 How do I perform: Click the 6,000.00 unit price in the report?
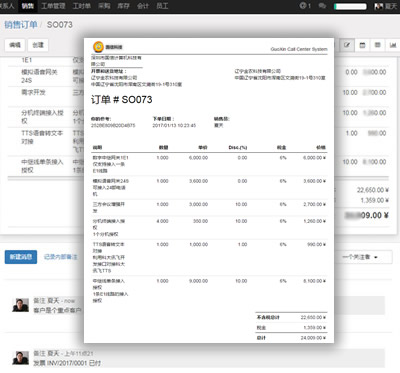point(198,158)
